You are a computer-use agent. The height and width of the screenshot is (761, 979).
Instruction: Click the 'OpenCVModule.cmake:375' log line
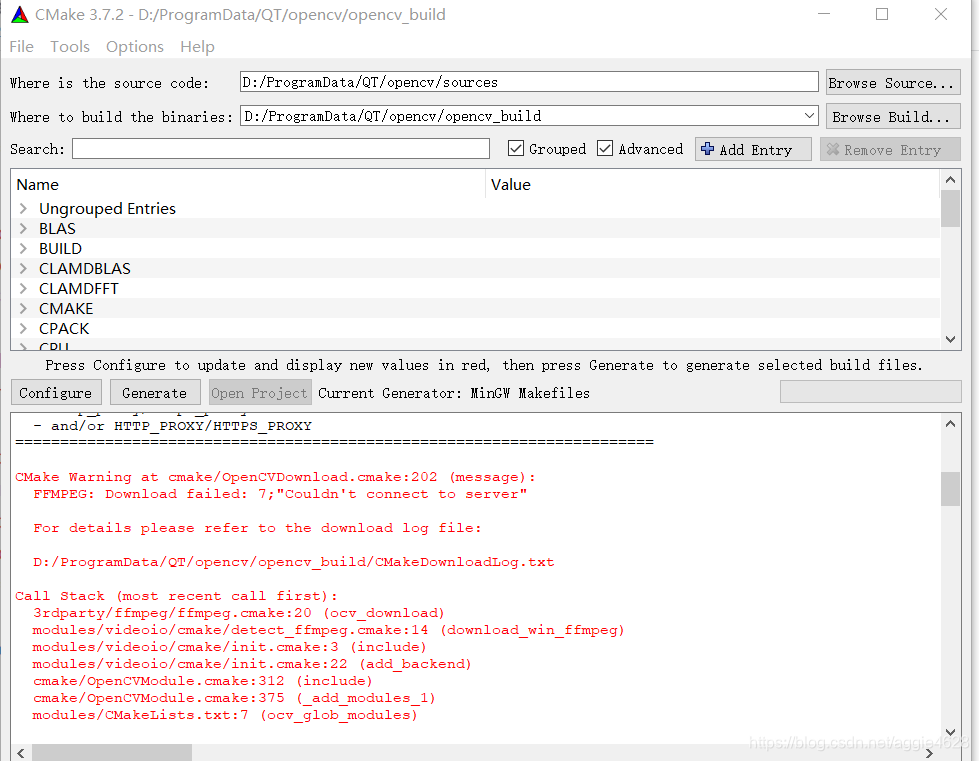pos(234,698)
